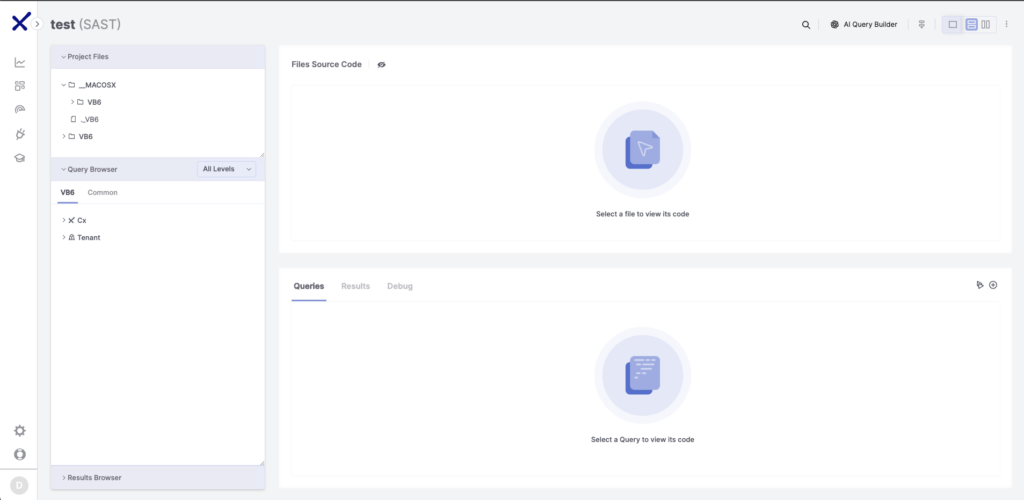Open settings gear in sidebar
Screen dimensions: 1024x500
[20, 431]
